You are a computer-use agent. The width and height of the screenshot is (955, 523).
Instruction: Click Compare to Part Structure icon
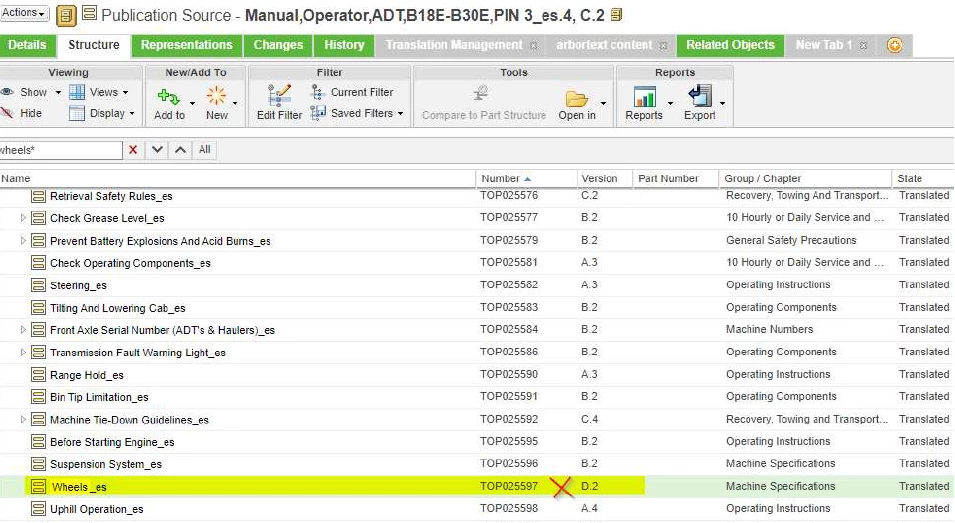(x=481, y=93)
